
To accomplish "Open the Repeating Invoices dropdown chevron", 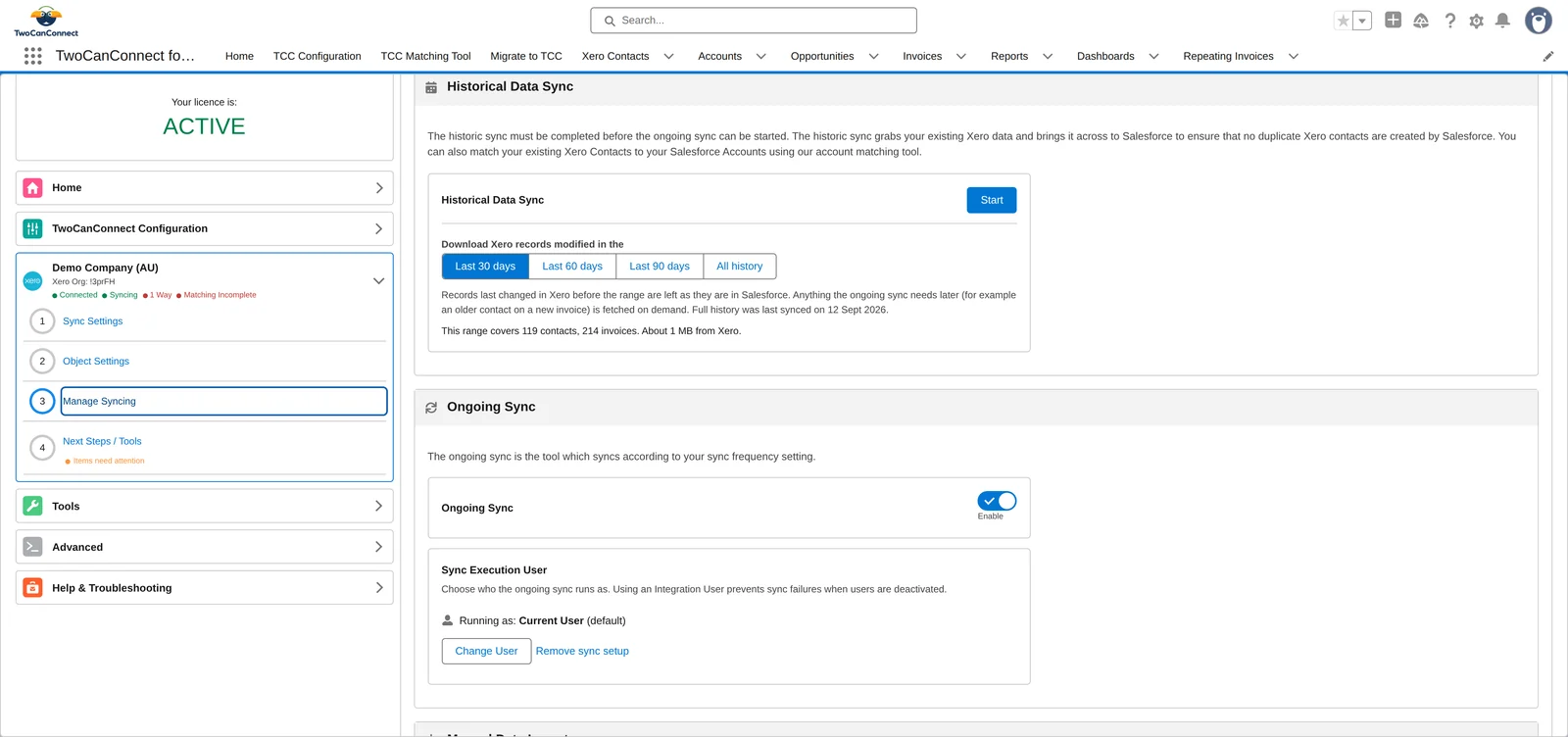I will tap(1294, 57).
